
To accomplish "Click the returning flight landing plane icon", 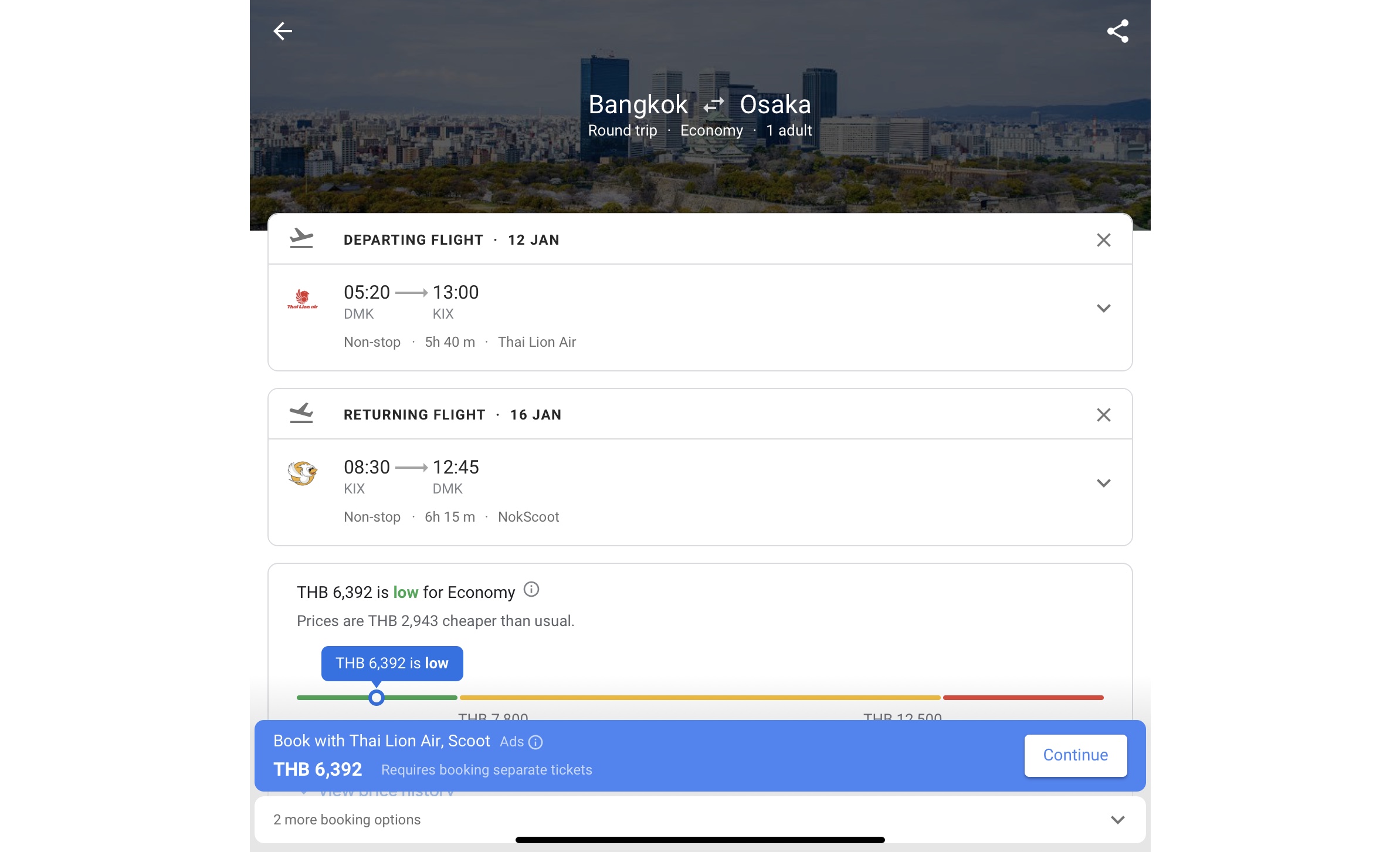I will [x=301, y=414].
